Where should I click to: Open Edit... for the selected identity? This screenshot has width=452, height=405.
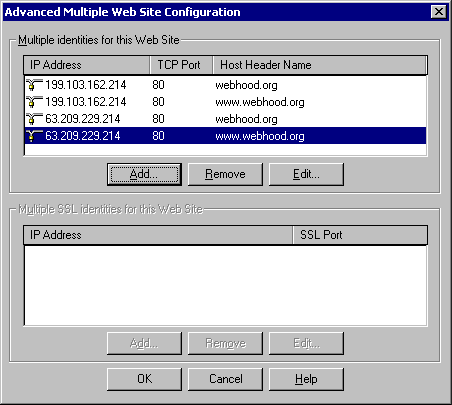[306, 174]
